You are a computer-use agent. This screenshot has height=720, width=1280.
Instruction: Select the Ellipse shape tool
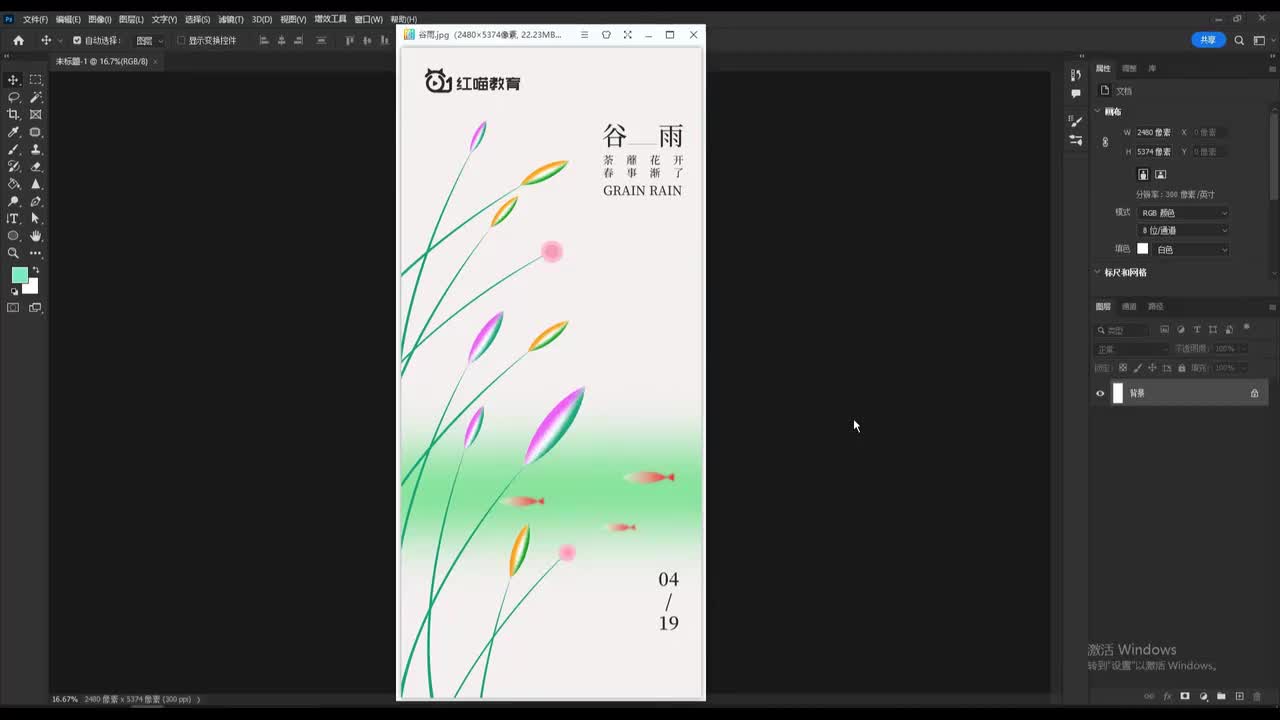point(13,236)
